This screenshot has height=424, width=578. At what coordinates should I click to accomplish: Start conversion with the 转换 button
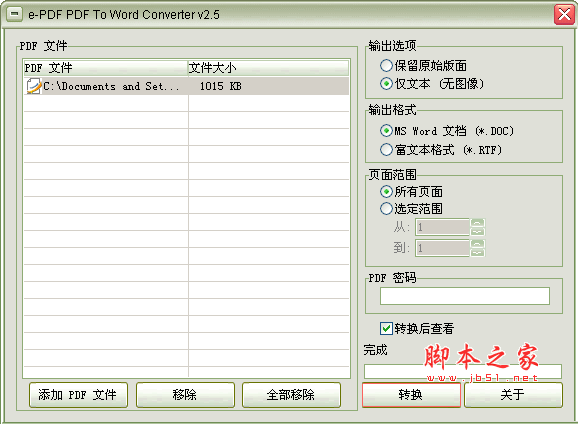click(x=411, y=395)
